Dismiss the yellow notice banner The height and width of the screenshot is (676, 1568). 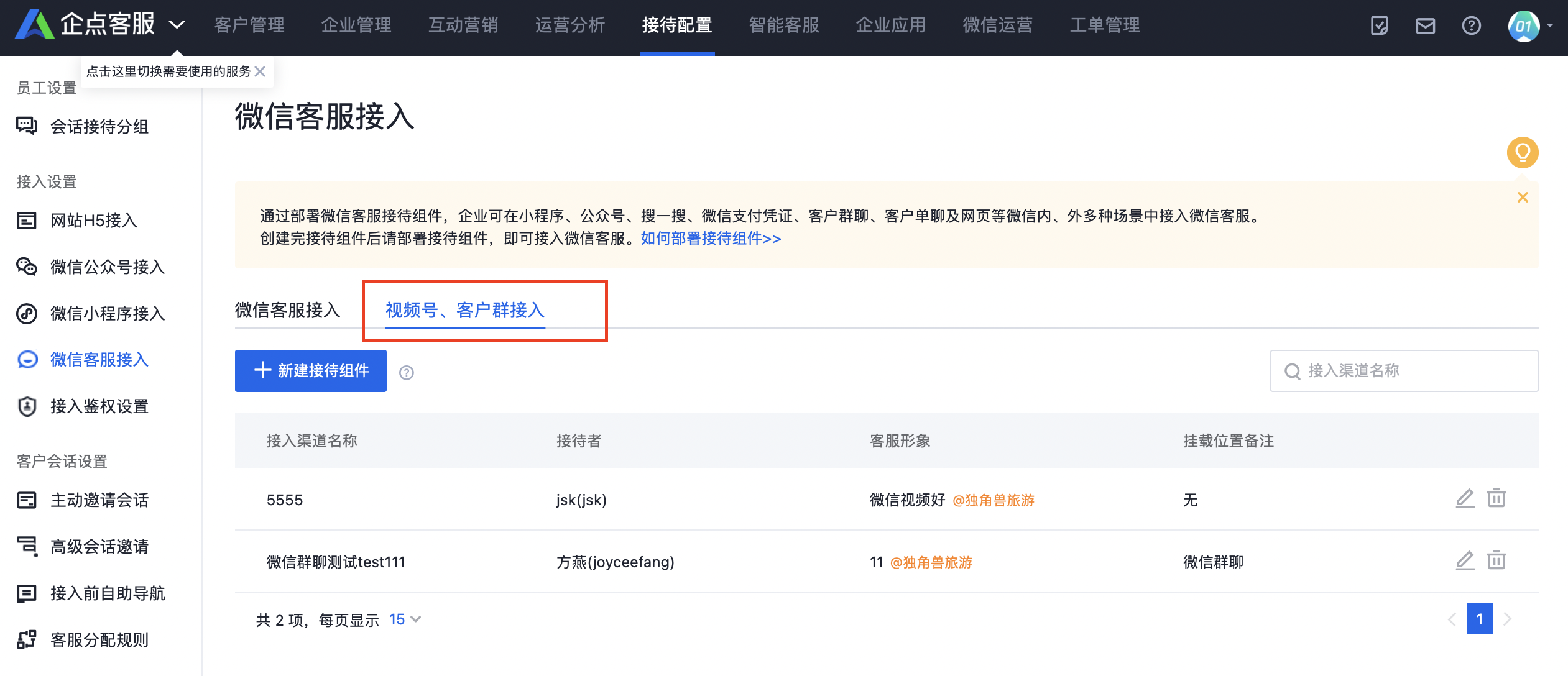pyautogui.click(x=1523, y=198)
